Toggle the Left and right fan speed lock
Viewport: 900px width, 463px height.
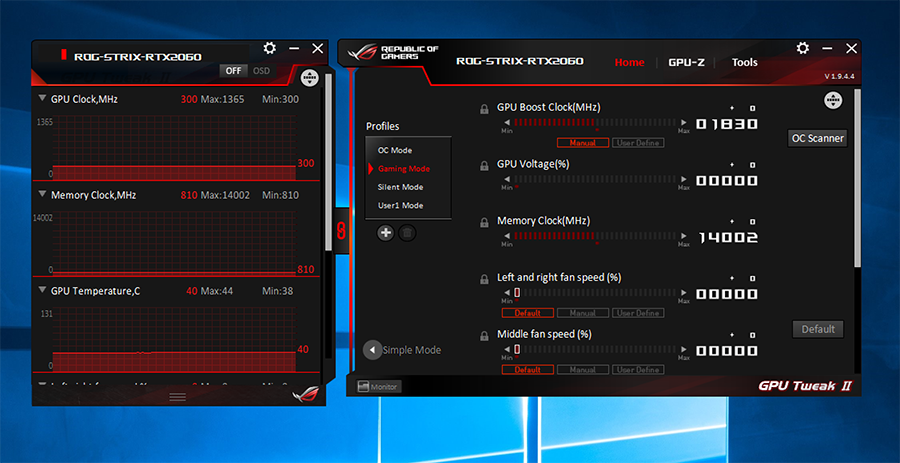coord(484,279)
